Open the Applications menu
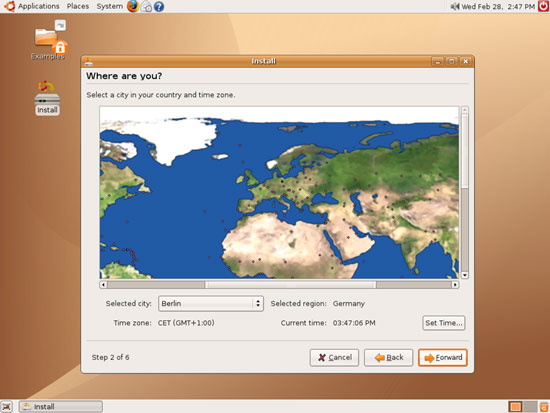The width and height of the screenshot is (550, 413). pos(39,6)
